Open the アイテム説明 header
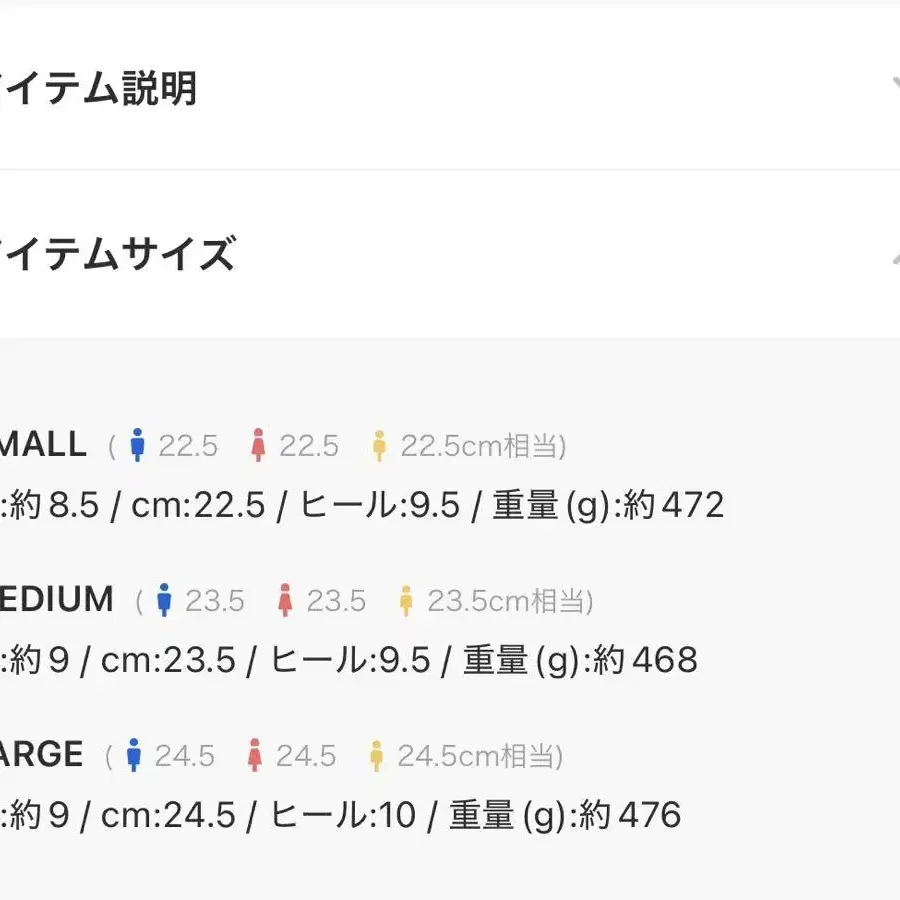The width and height of the screenshot is (900, 900). pyautogui.click(x=98, y=88)
